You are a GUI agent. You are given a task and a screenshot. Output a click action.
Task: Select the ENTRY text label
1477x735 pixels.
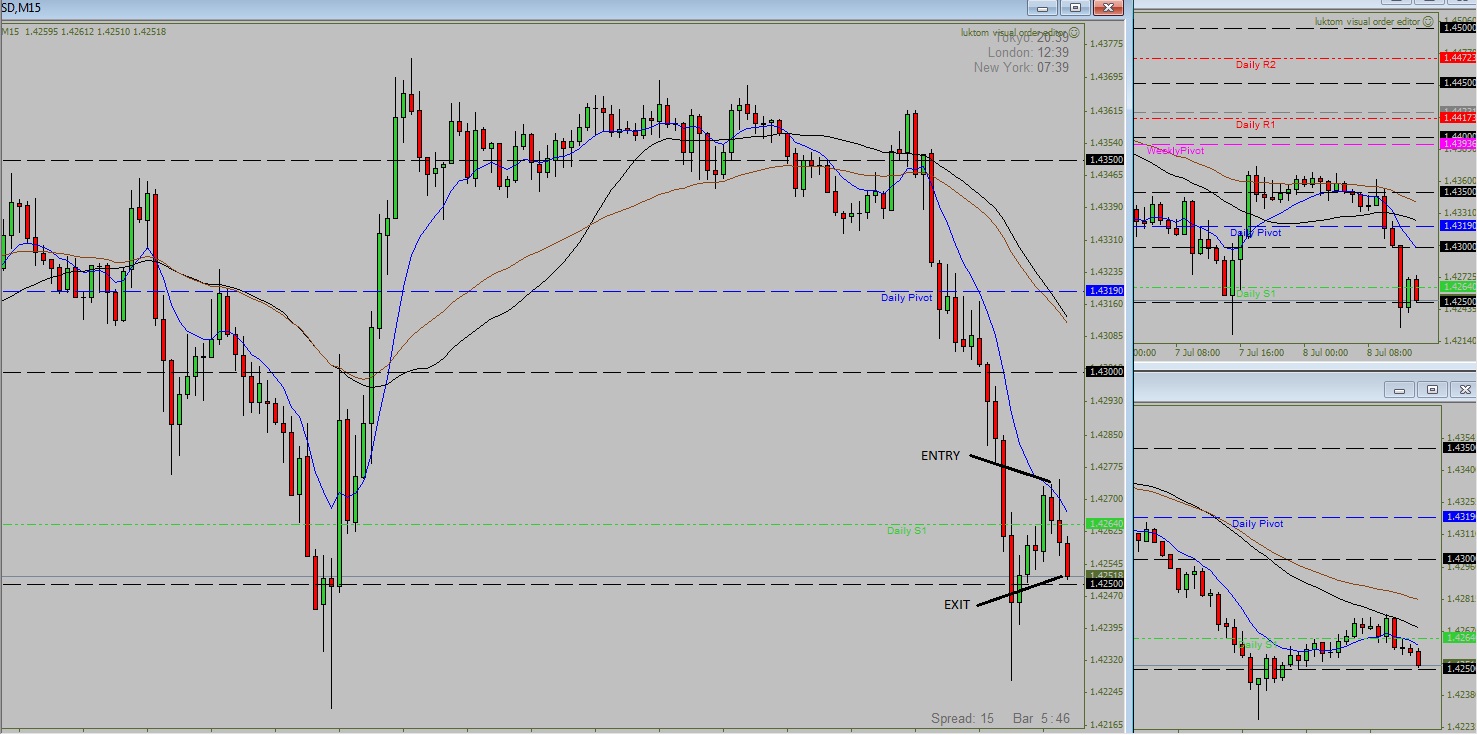click(940, 456)
